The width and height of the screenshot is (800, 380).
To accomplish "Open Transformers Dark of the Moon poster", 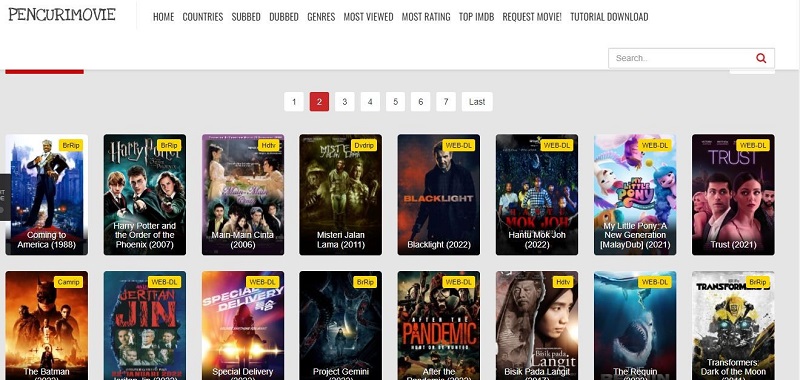I will coord(733,325).
